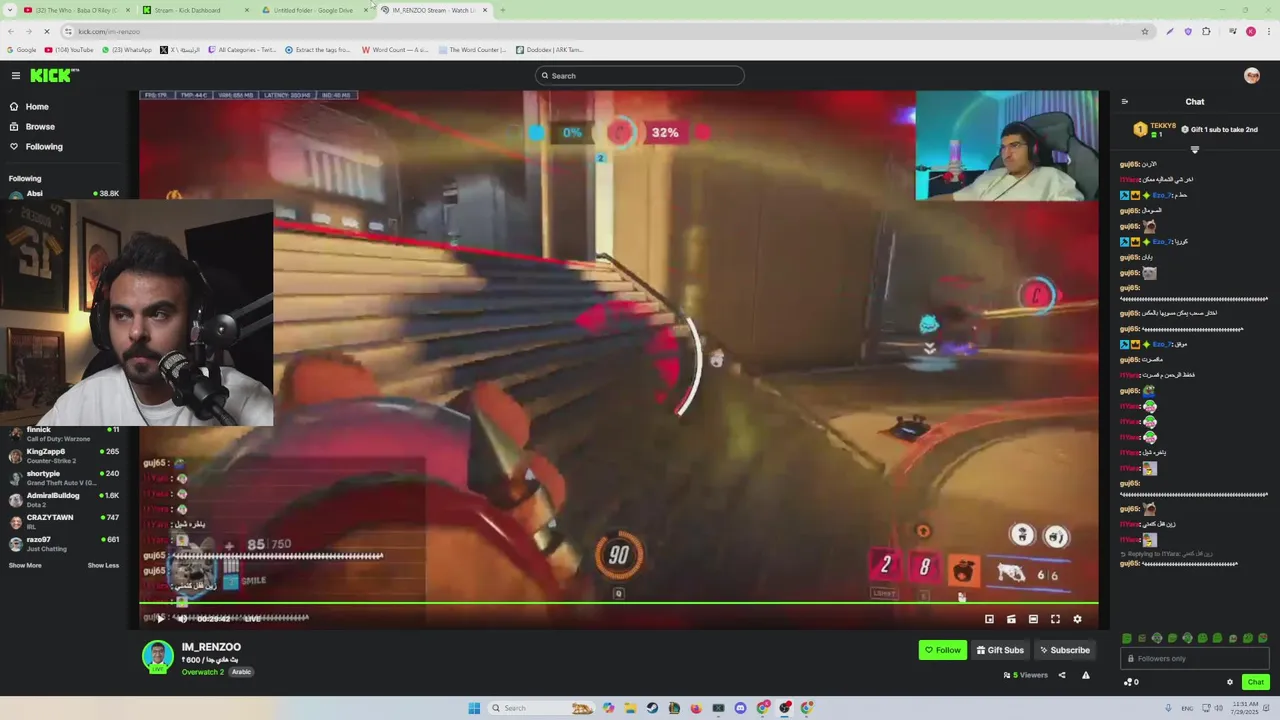
Task: Open the clip creation icon
Action: (x=1011, y=619)
